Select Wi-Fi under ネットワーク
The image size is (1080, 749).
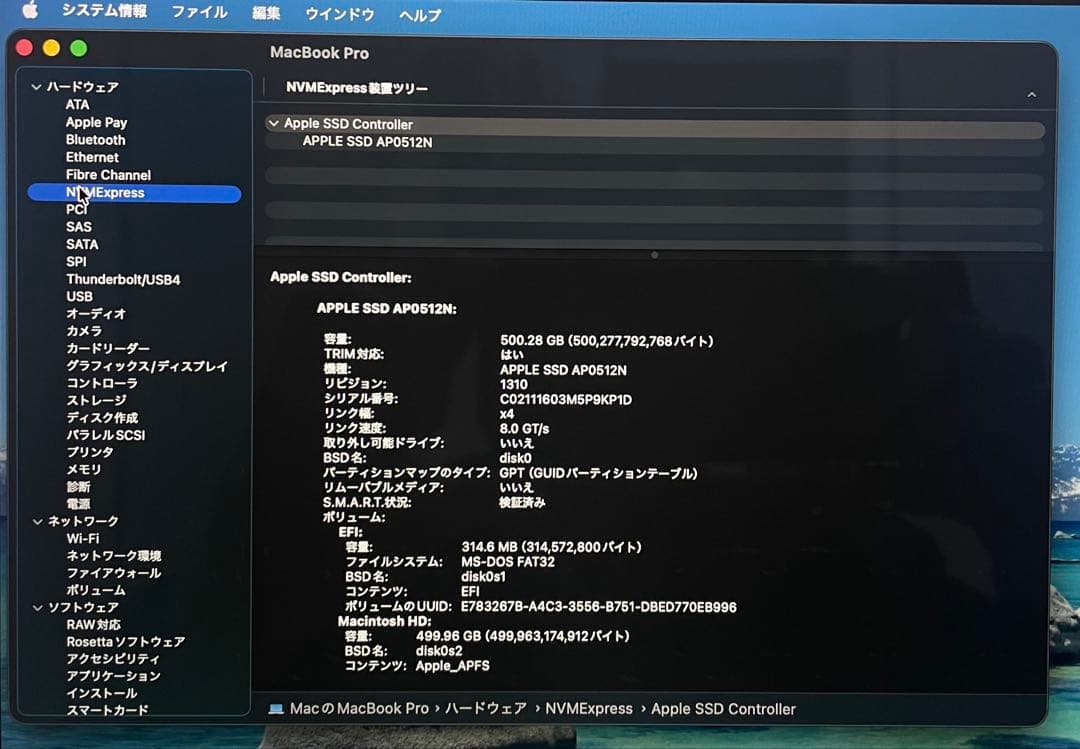pos(81,538)
